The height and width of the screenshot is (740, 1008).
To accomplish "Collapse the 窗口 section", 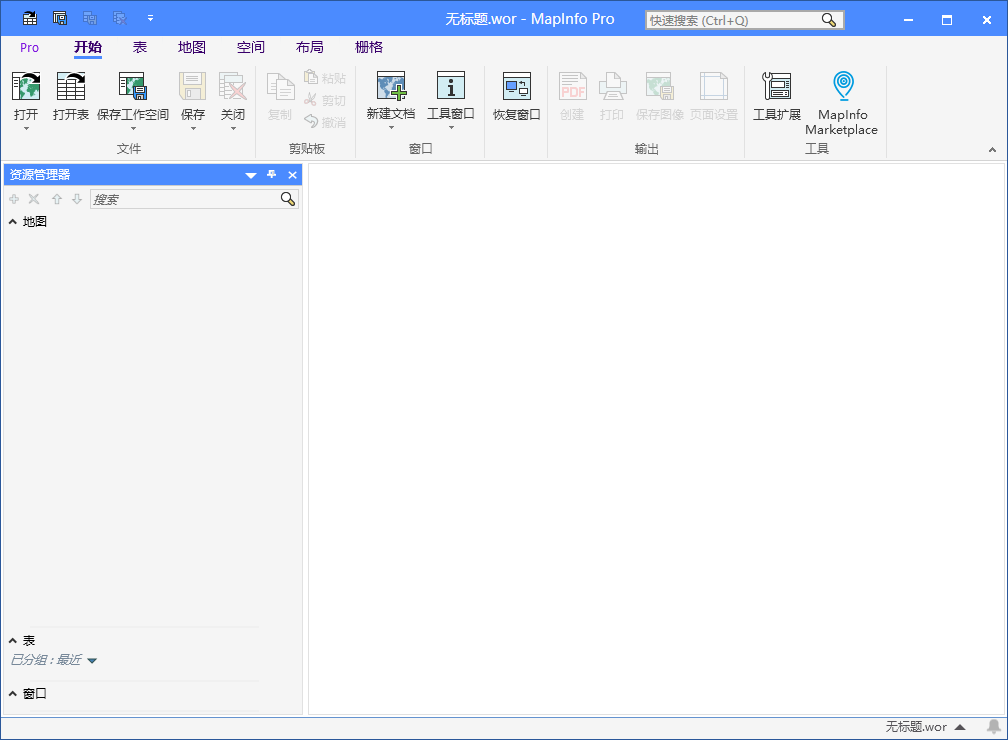I will (13, 694).
